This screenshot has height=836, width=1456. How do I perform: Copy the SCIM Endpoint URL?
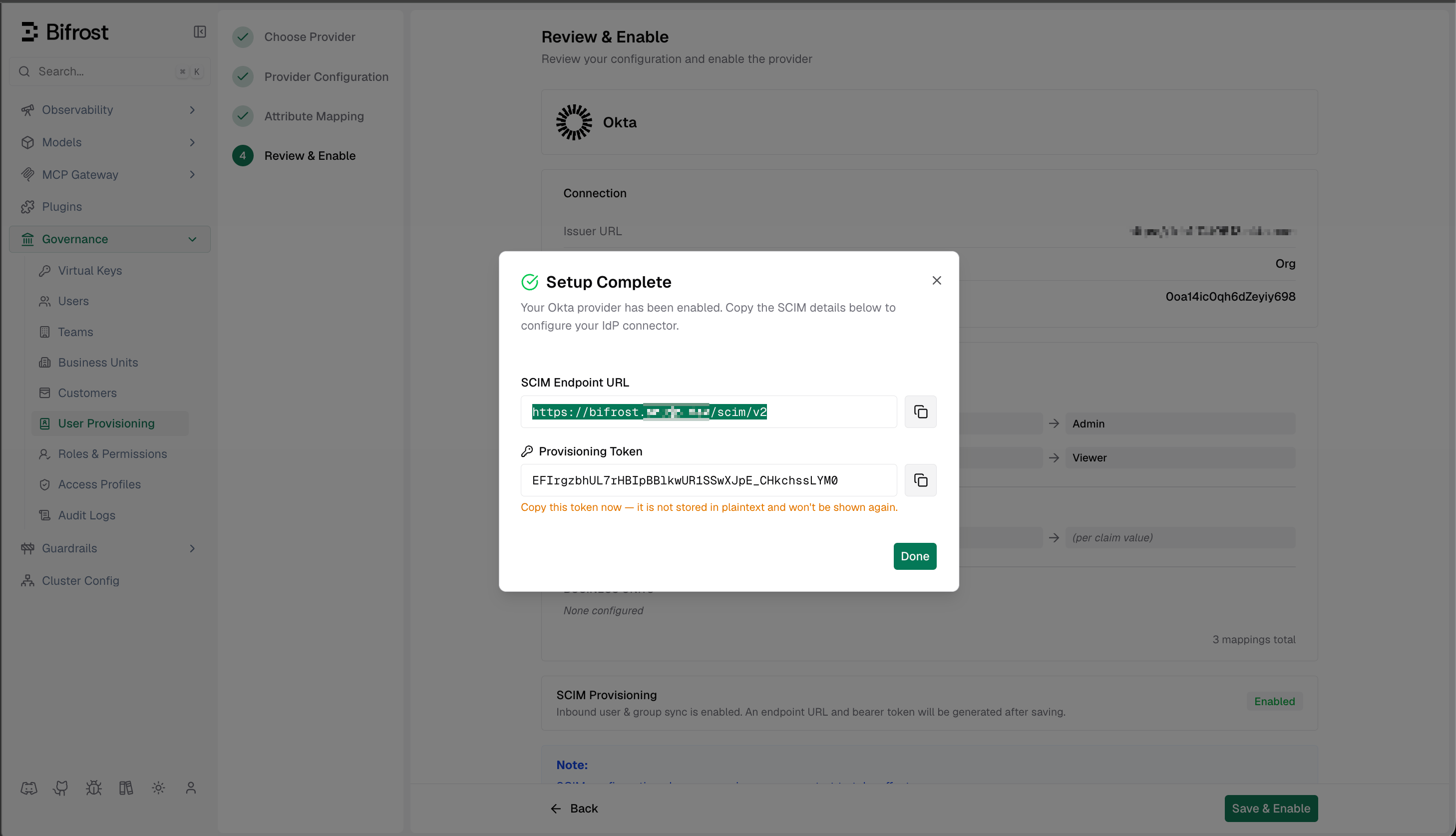920,412
